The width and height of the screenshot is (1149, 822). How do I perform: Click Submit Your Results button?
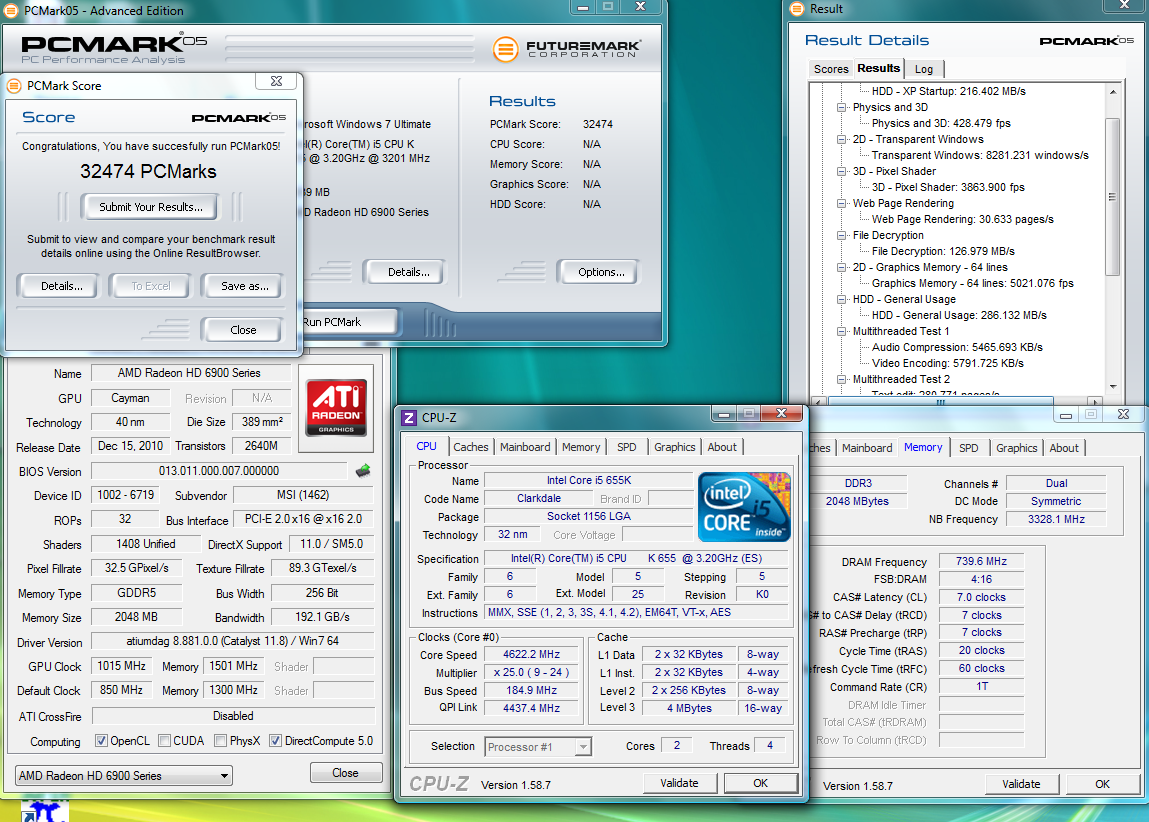point(151,207)
